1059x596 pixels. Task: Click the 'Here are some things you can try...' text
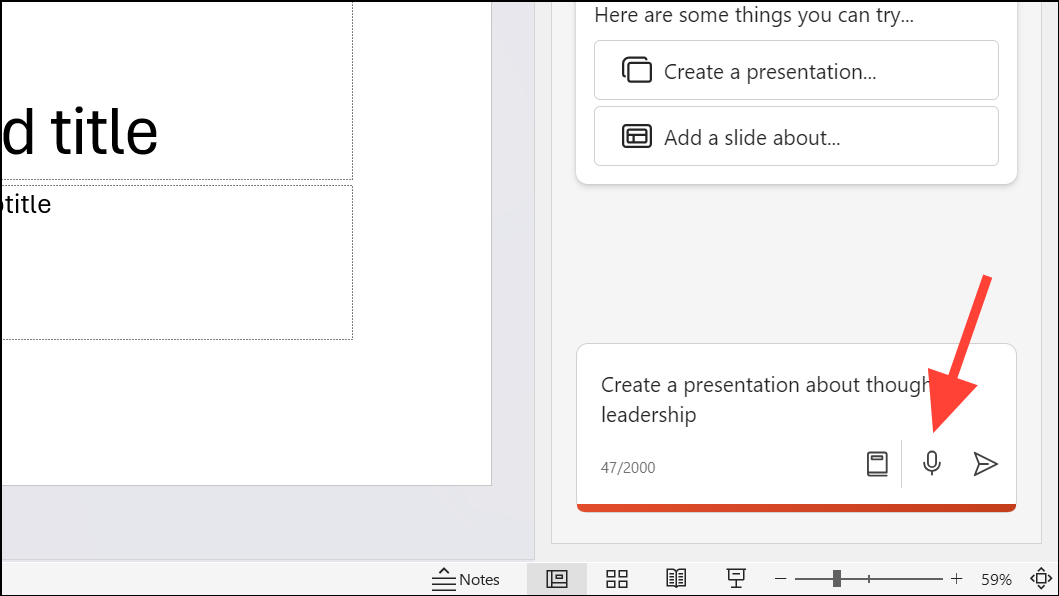tap(754, 15)
